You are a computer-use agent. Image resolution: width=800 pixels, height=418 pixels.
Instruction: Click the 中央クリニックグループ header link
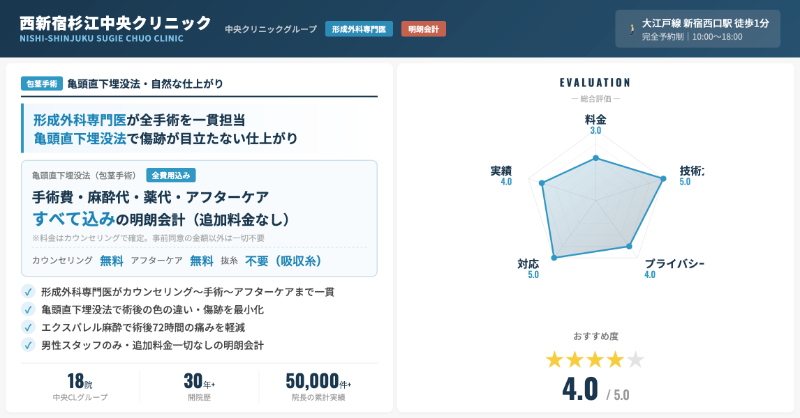(x=270, y=29)
